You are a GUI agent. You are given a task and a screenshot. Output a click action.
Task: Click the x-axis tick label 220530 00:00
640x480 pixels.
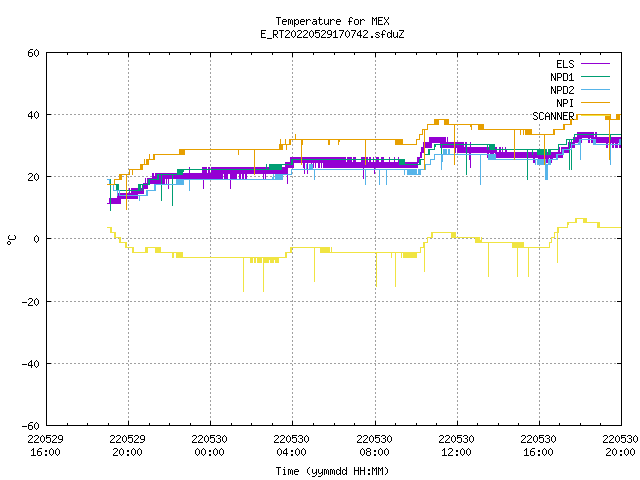209,446
